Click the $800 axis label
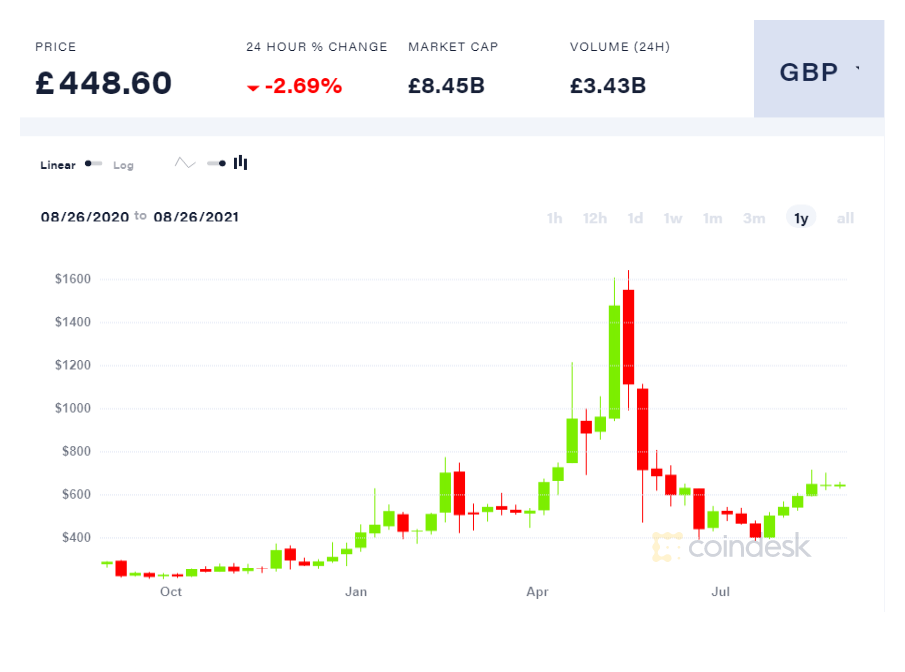 click(x=76, y=451)
